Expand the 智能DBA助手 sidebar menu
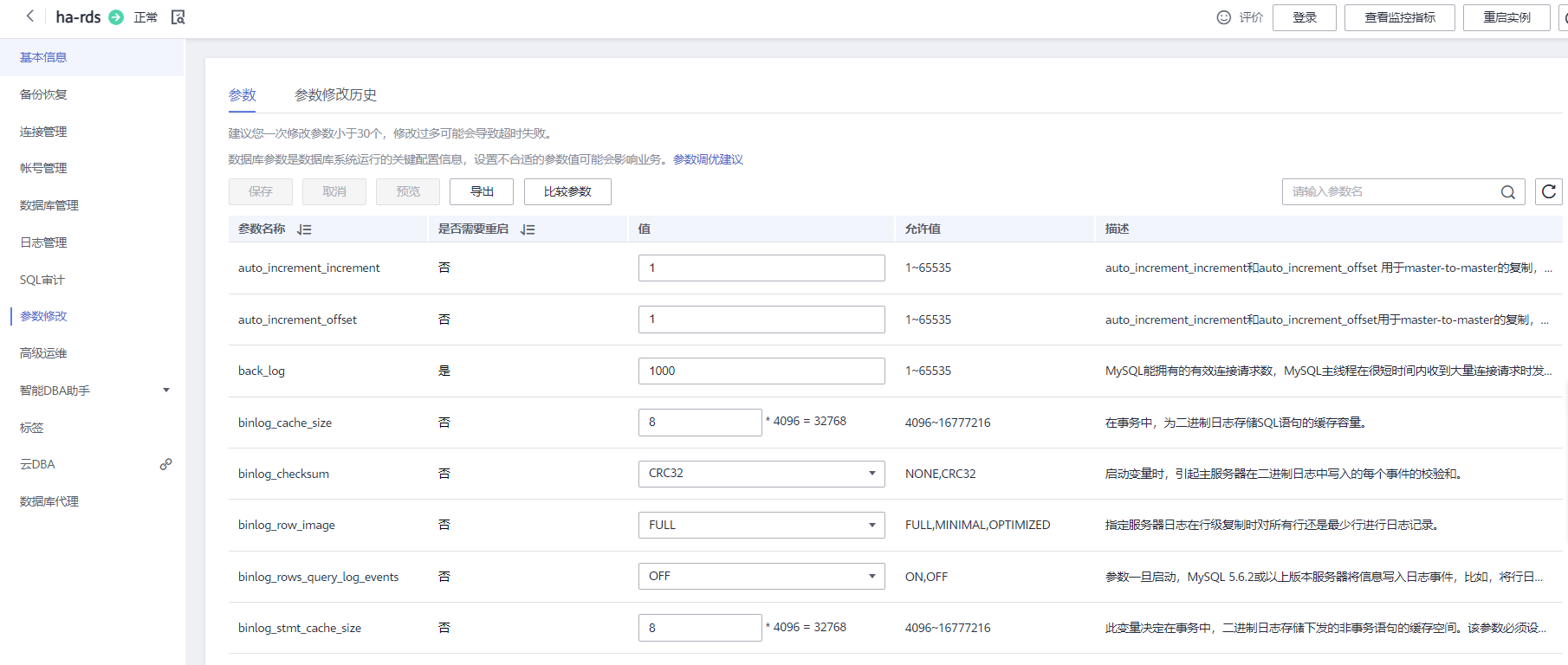1568x665 pixels. pyautogui.click(x=166, y=391)
